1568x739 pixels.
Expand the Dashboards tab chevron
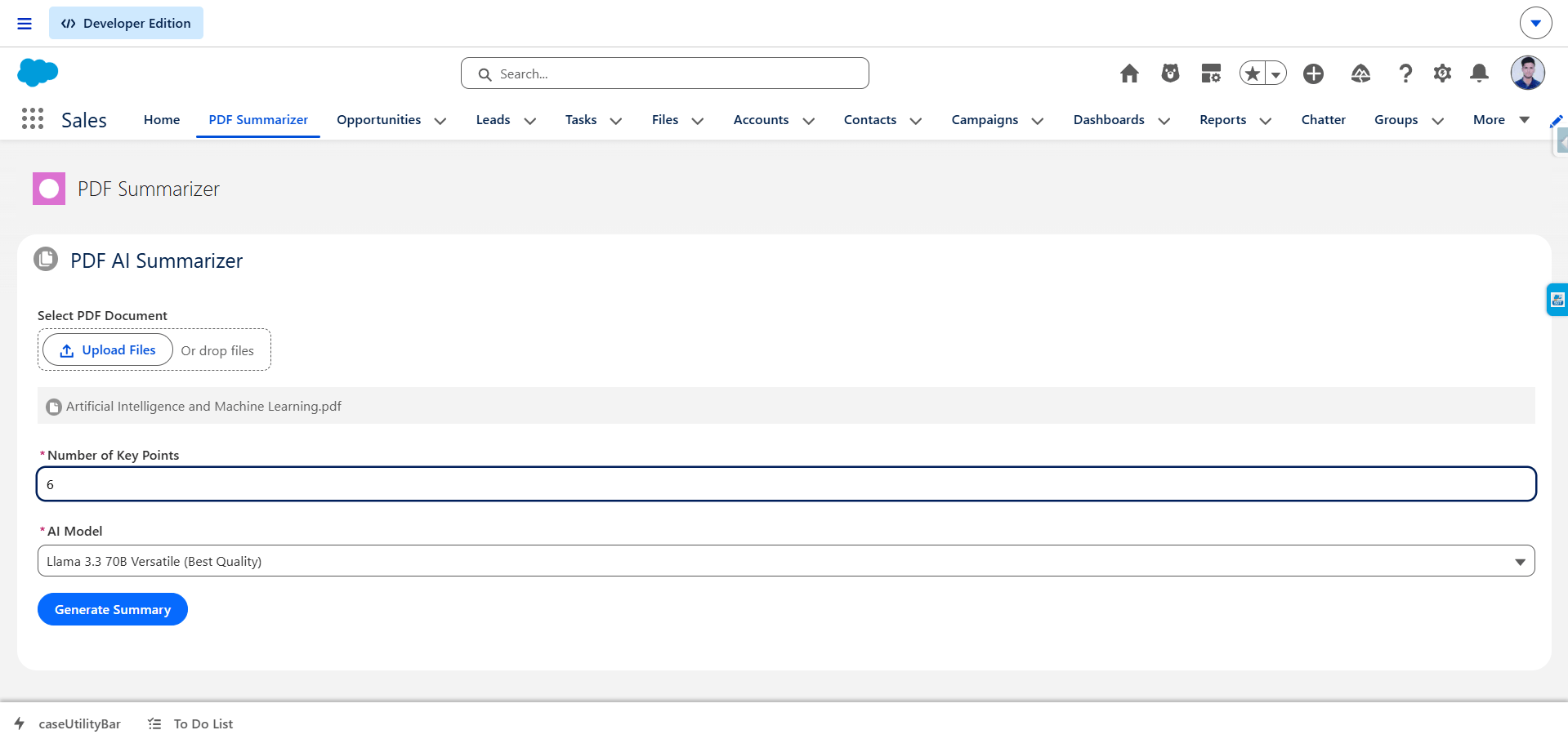pos(1164,121)
